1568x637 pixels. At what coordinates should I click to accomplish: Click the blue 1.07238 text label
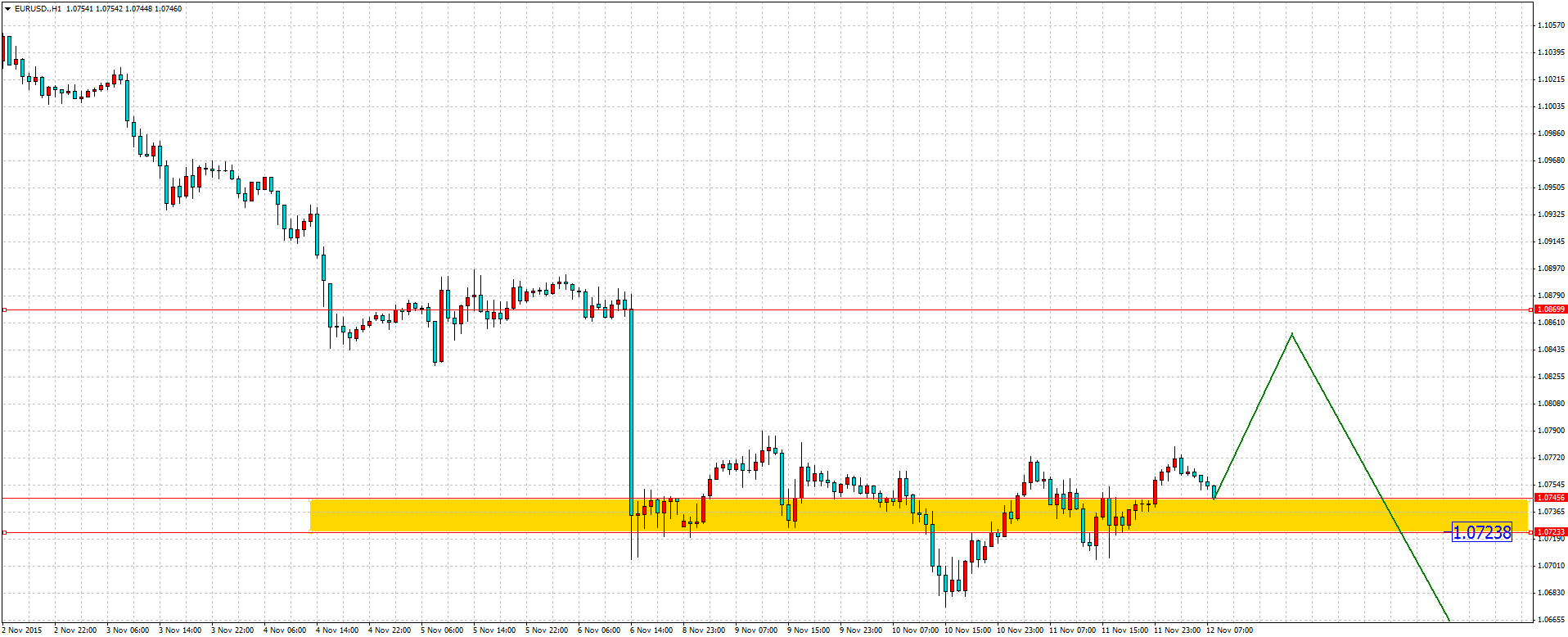(x=1481, y=533)
